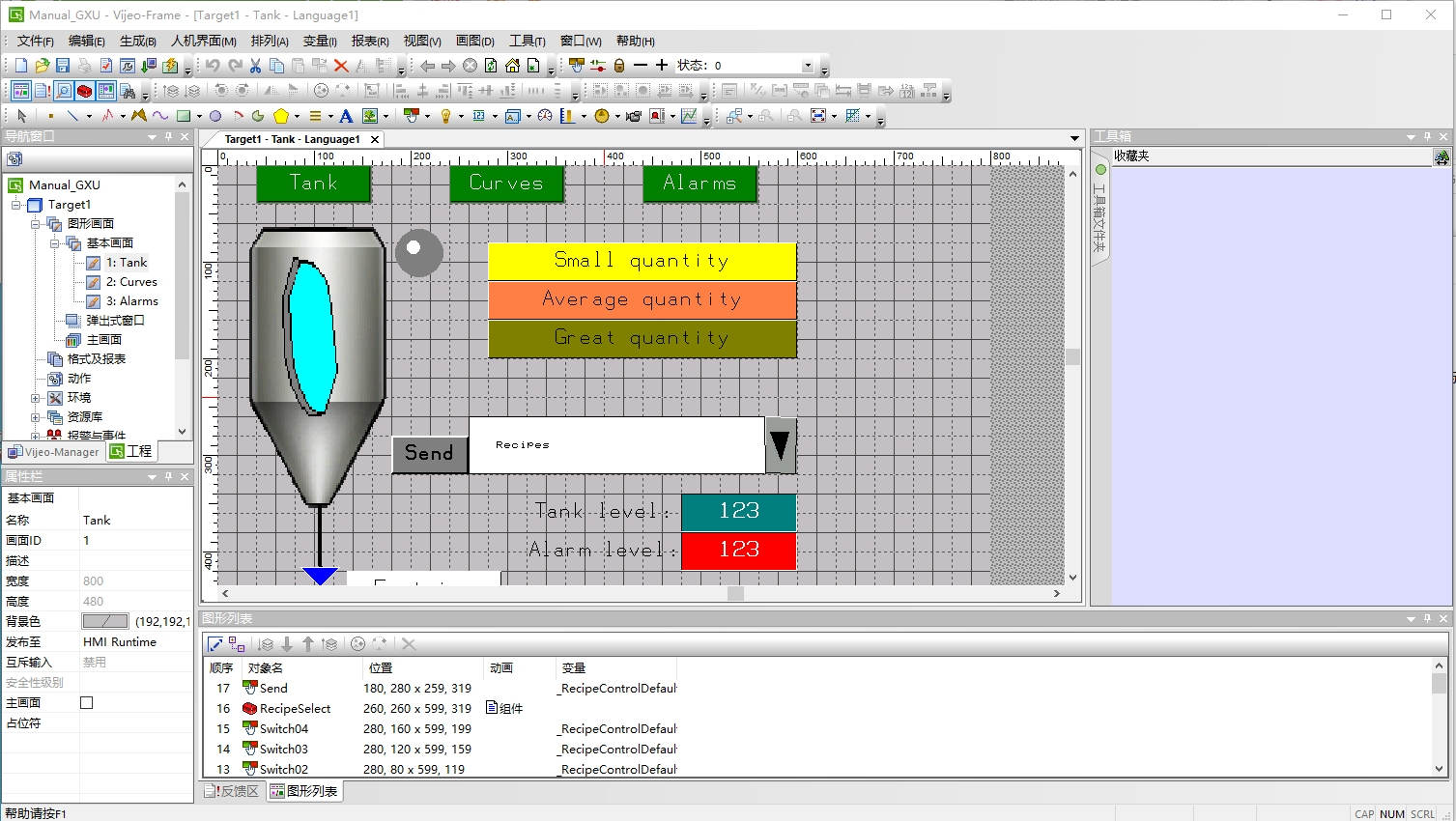The image size is (1456, 821).
Task: Click the Home panel house icon
Action: tap(512, 66)
